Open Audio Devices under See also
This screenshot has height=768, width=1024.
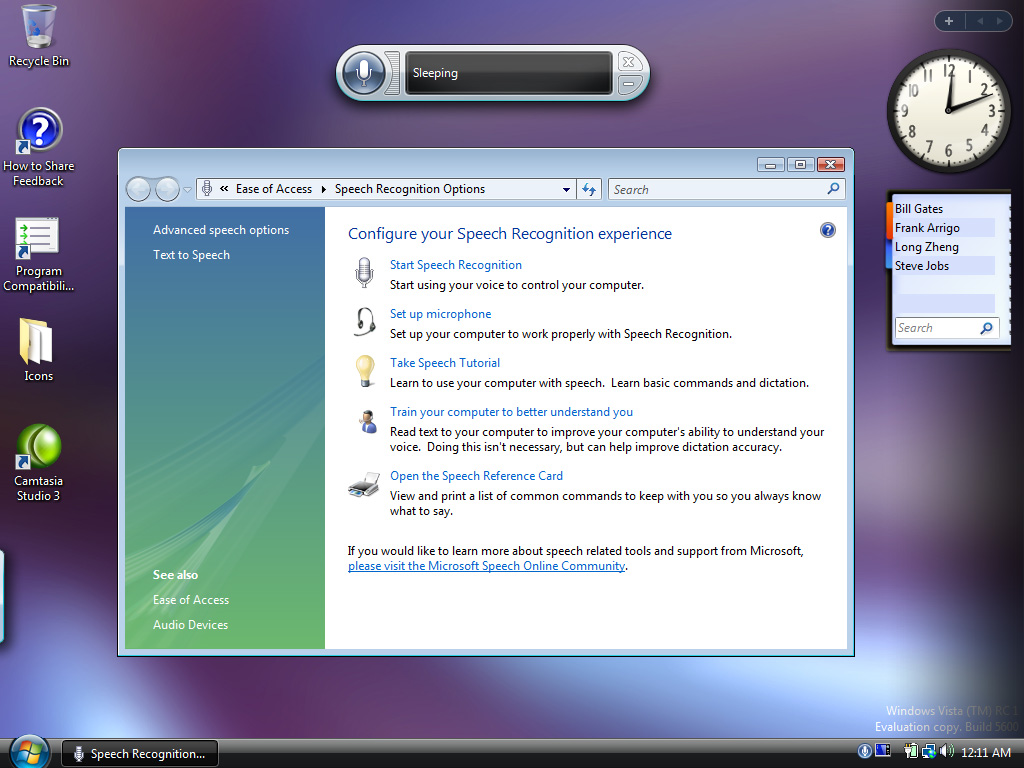point(190,624)
